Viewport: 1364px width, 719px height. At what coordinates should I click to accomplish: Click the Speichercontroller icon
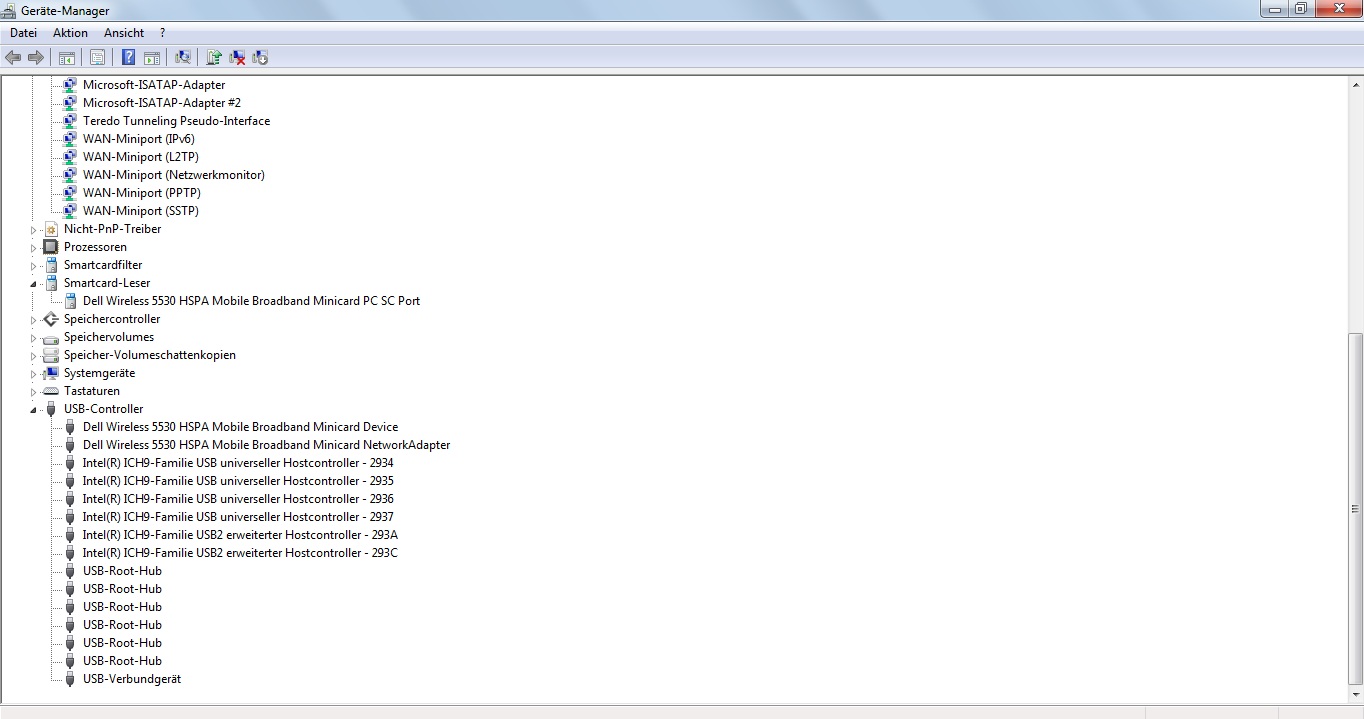pyautogui.click(x=51, y=318)
